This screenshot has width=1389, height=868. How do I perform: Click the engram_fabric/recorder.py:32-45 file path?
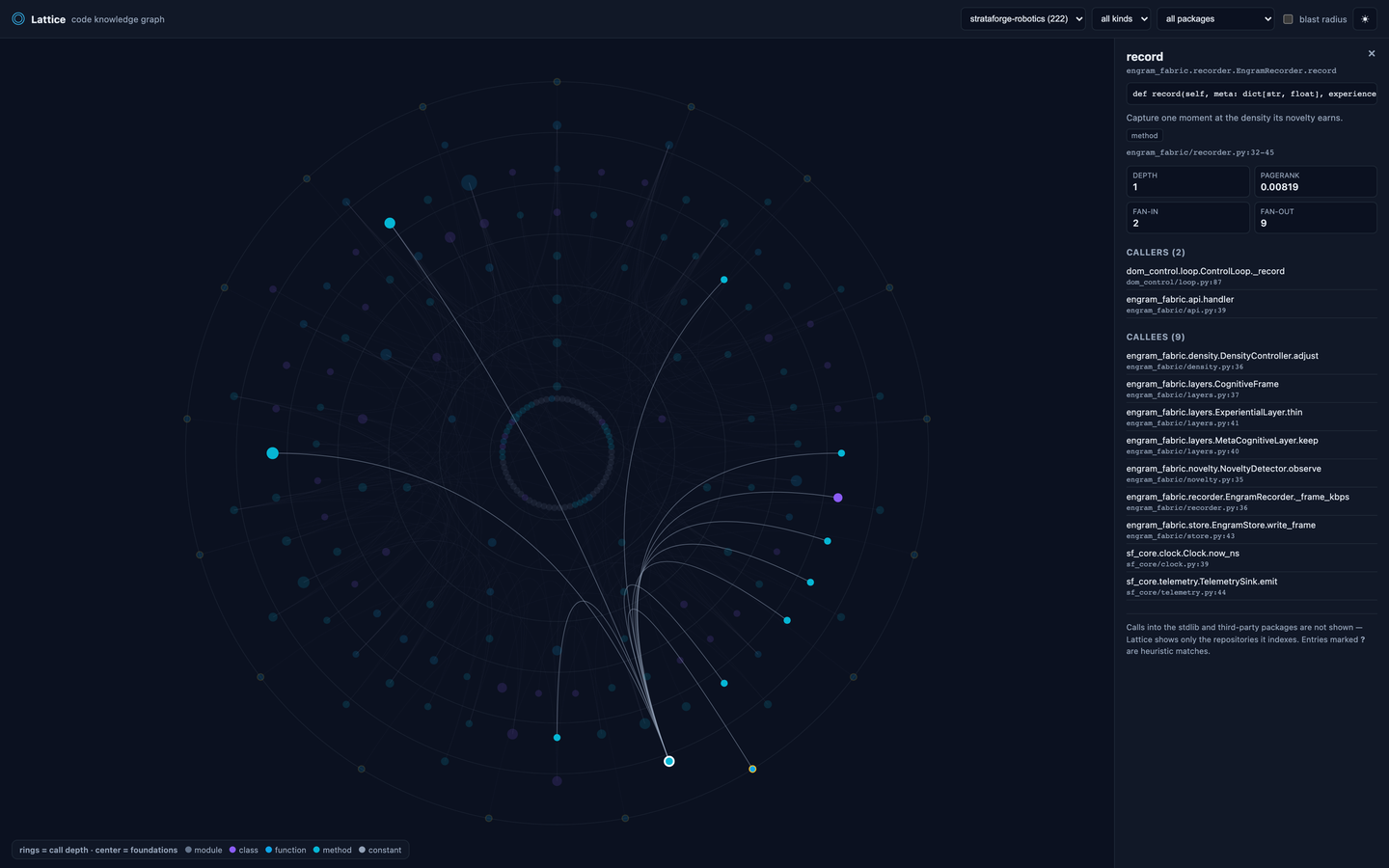[x=1200, y=152]
